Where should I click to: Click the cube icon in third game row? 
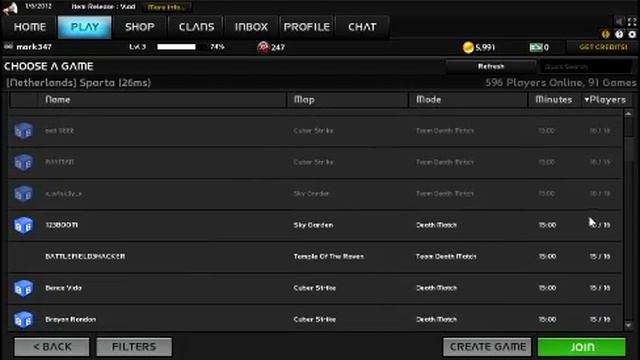(x=23, y=194)
